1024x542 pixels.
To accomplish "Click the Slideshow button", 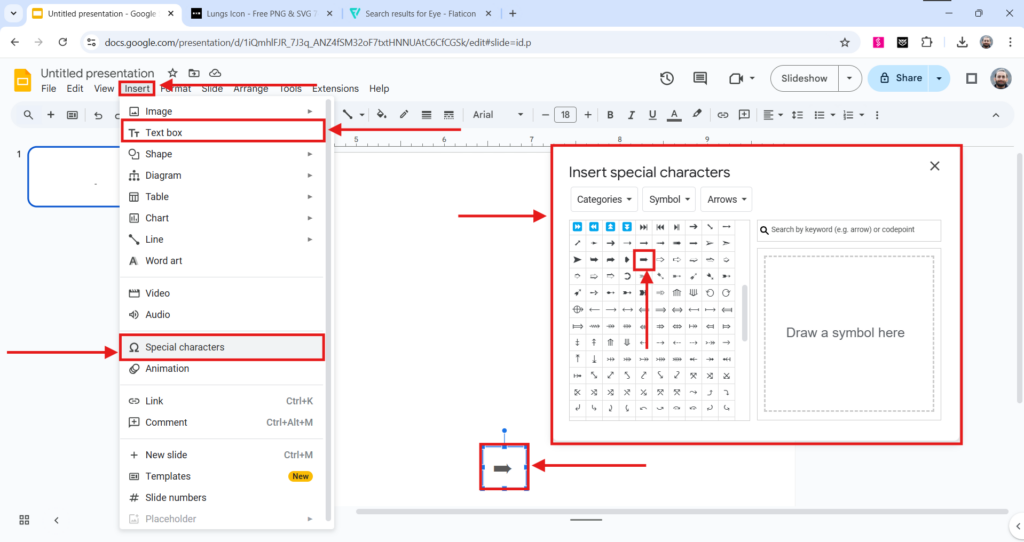I will click(804, 78).
